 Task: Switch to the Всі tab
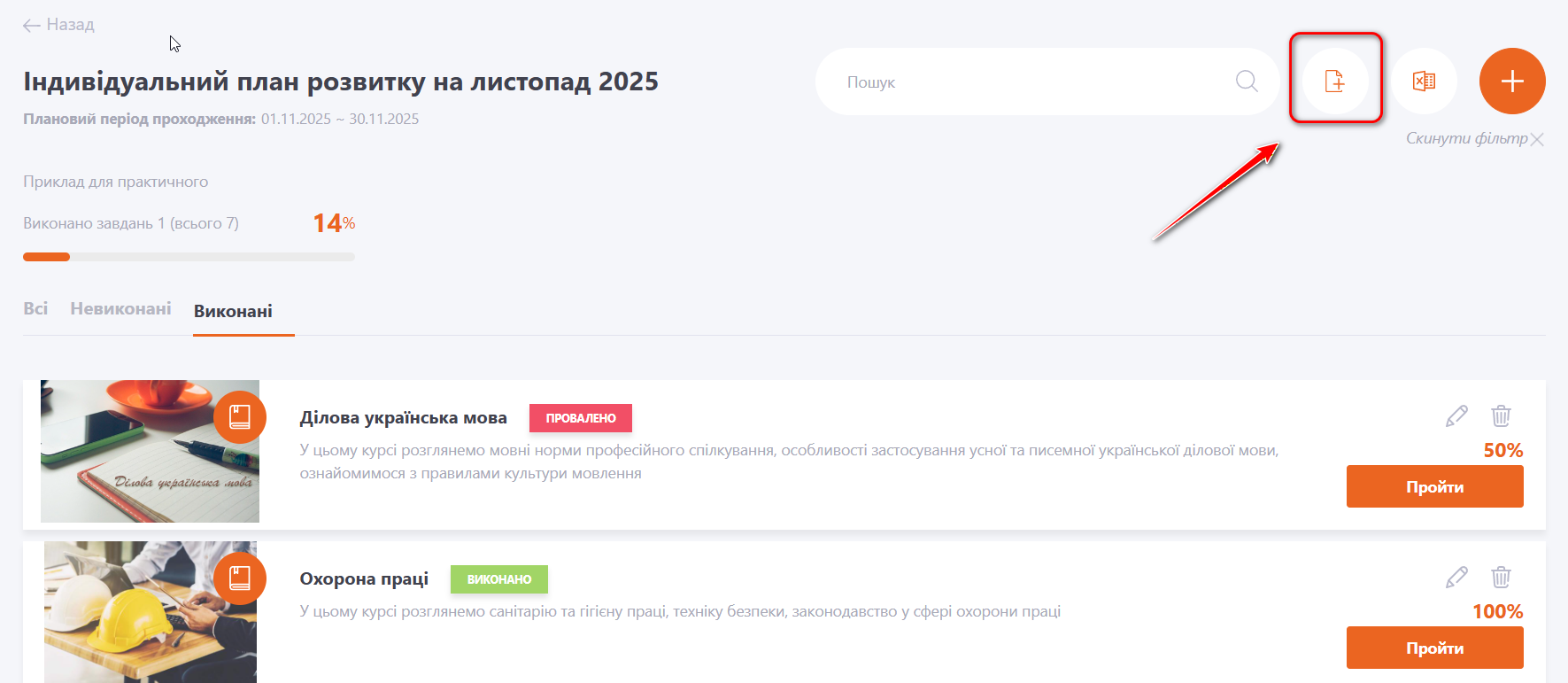35,309
